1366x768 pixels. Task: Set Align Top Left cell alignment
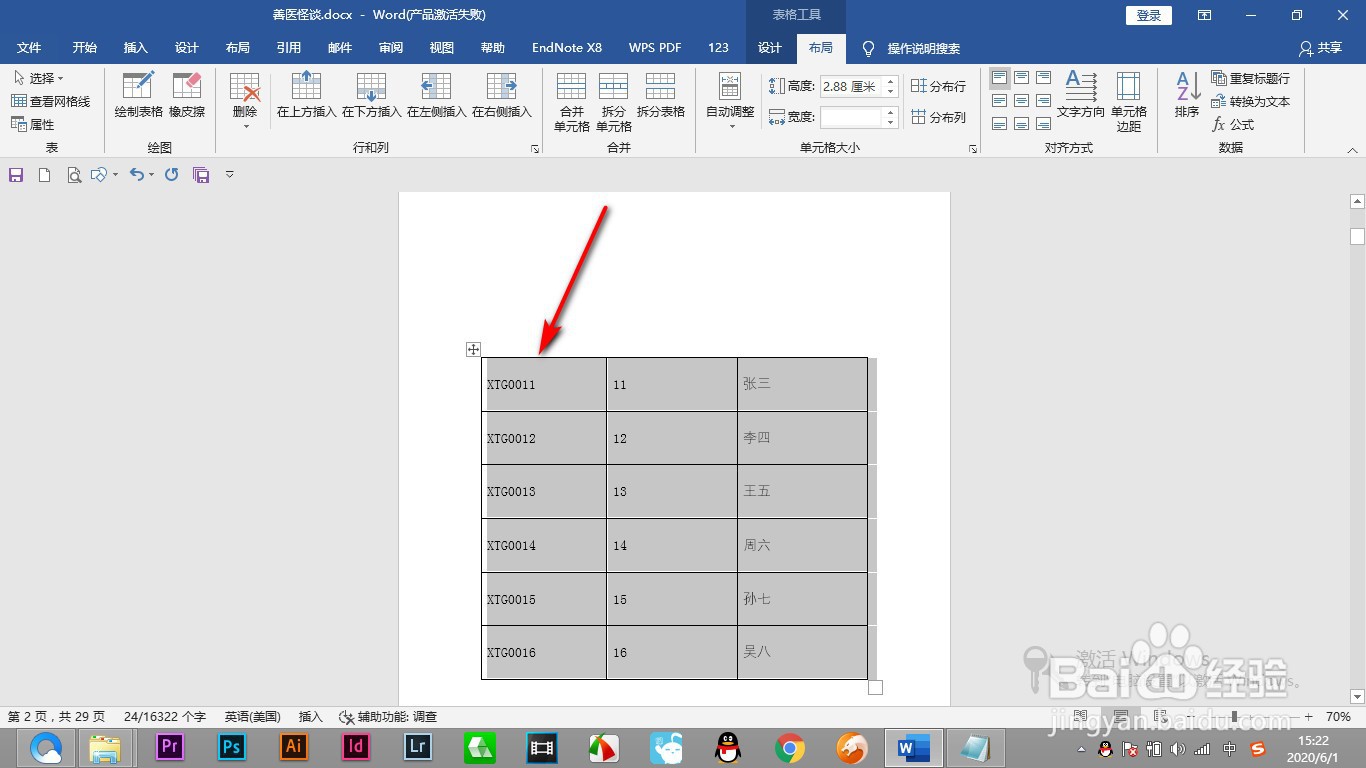(x=1000, y=78)
